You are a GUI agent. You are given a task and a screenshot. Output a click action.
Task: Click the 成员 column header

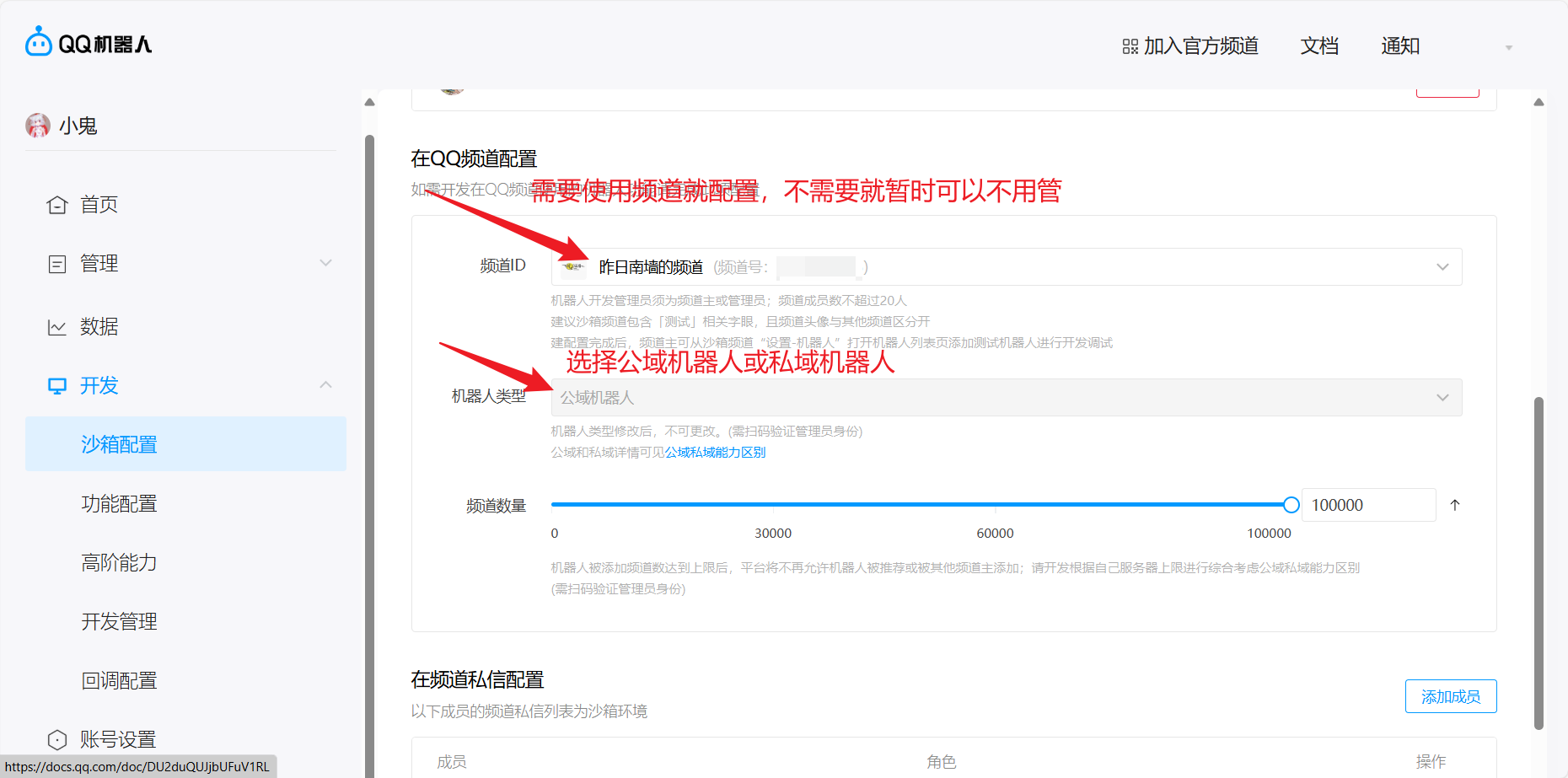pyautogui.click(x=452, y=762)
